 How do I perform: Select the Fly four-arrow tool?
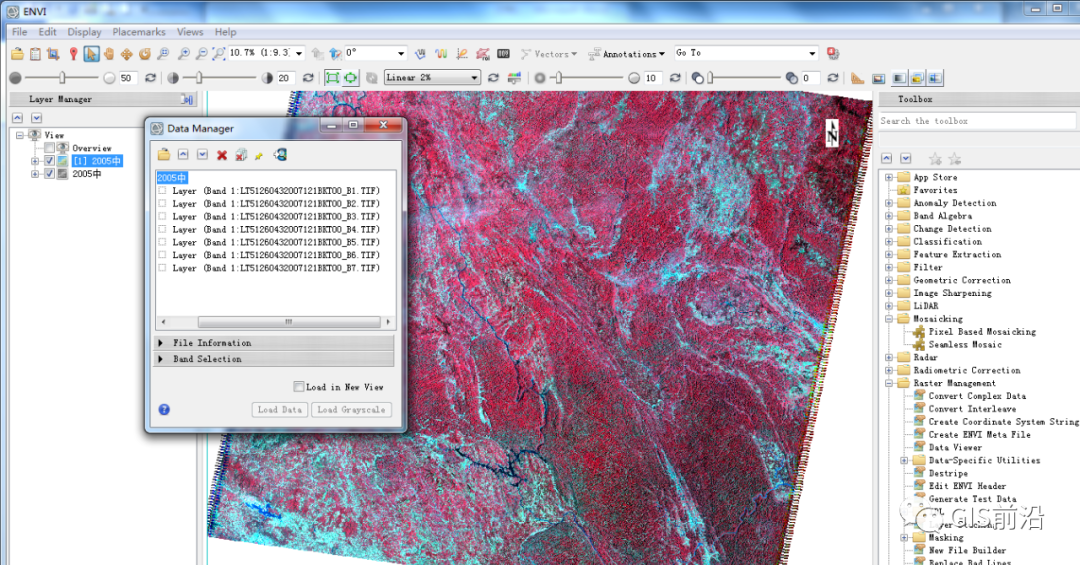[x=127, y=54]
